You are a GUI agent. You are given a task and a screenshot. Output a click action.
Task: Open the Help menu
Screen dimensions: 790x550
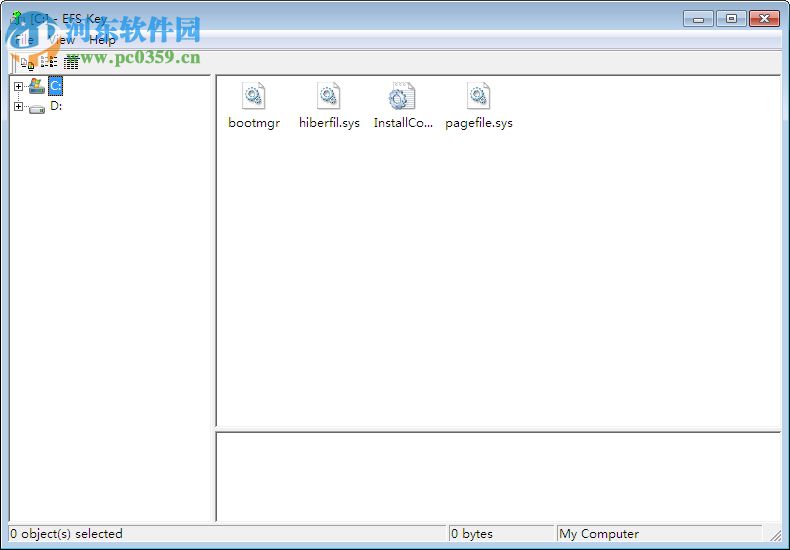click(102, 40)
